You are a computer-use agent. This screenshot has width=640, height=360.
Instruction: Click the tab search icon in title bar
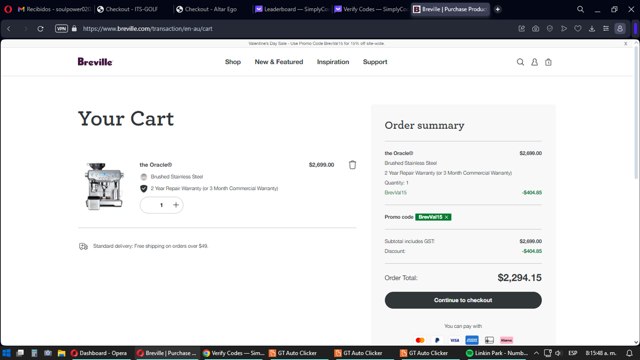[580, 9]
